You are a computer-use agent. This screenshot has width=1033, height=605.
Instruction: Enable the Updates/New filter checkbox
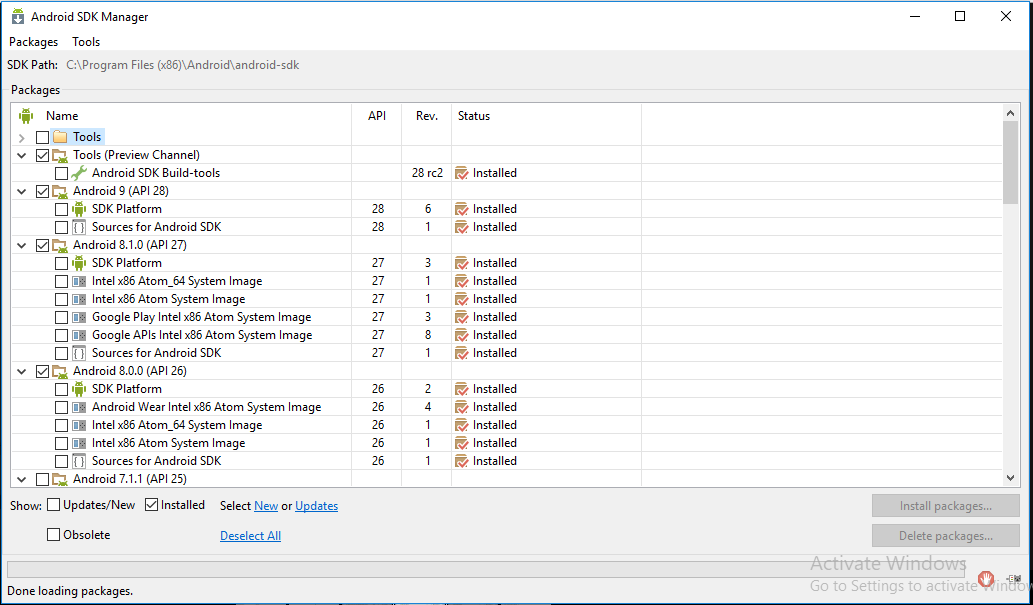pyautogui.click(x=54, y=505)
